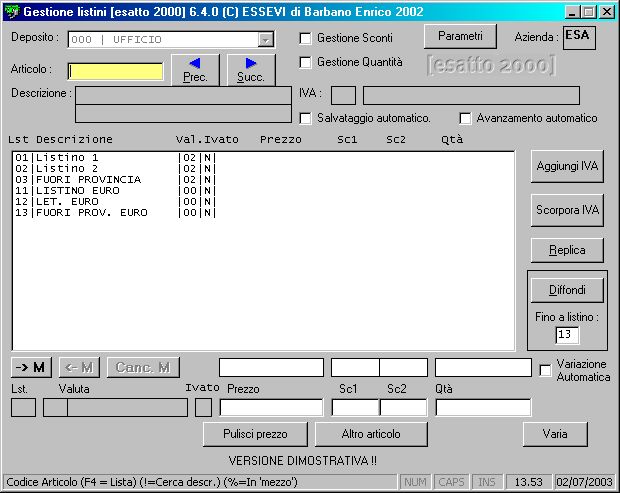
Task: Click the Aggiungi IVA button
Action: (x=567, y=166)
